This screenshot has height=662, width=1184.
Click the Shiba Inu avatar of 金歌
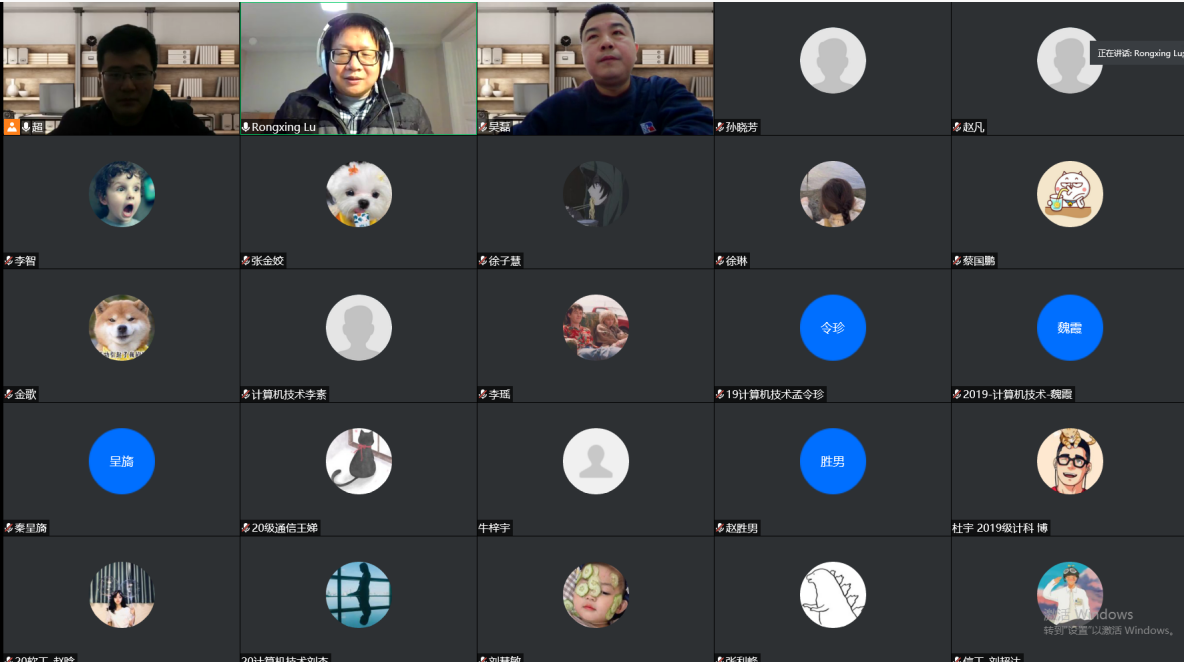pyautogui.click(x=121, y=327)
